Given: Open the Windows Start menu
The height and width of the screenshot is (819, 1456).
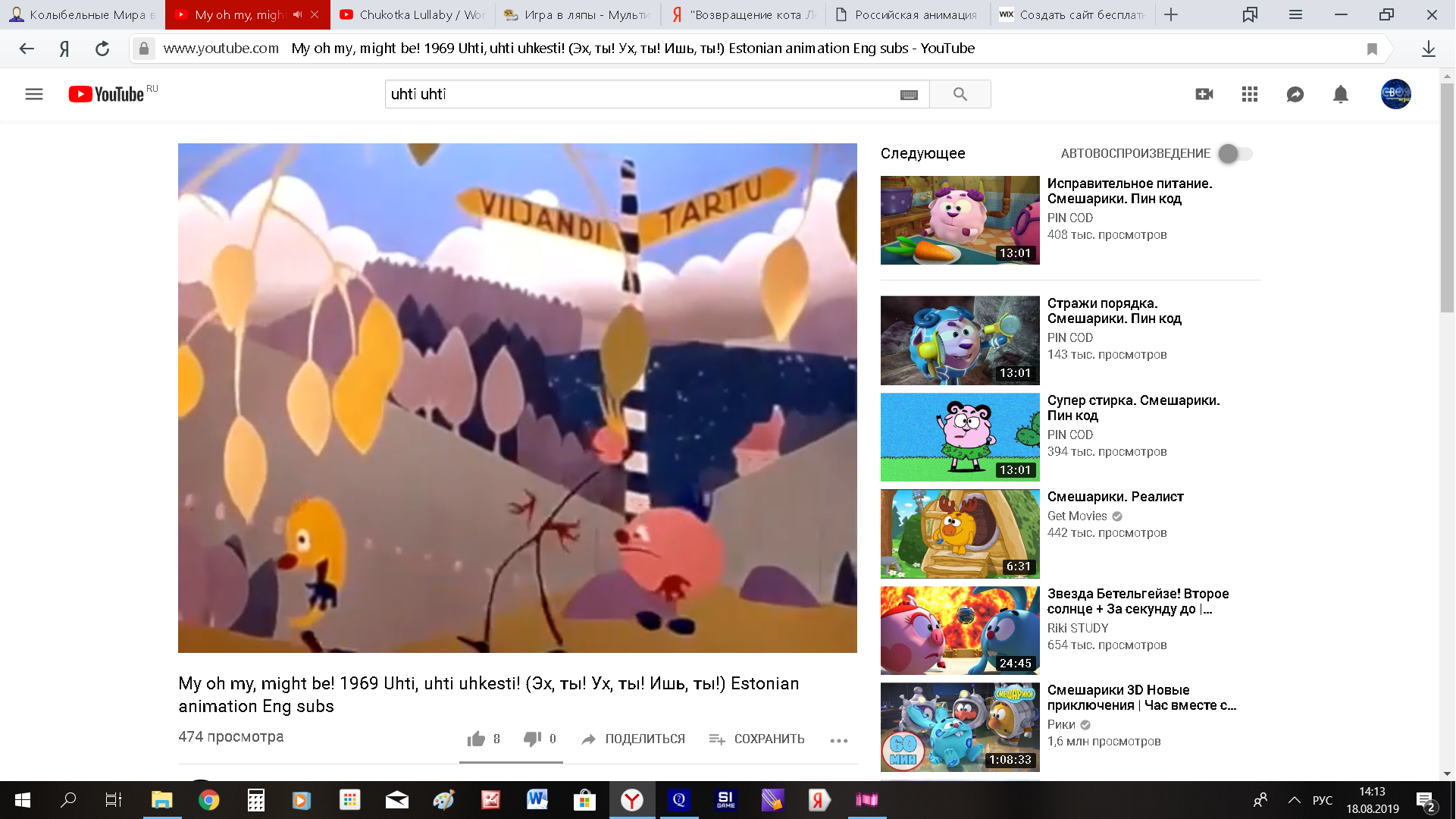Looking at the screenshot, I should point(23,800).
